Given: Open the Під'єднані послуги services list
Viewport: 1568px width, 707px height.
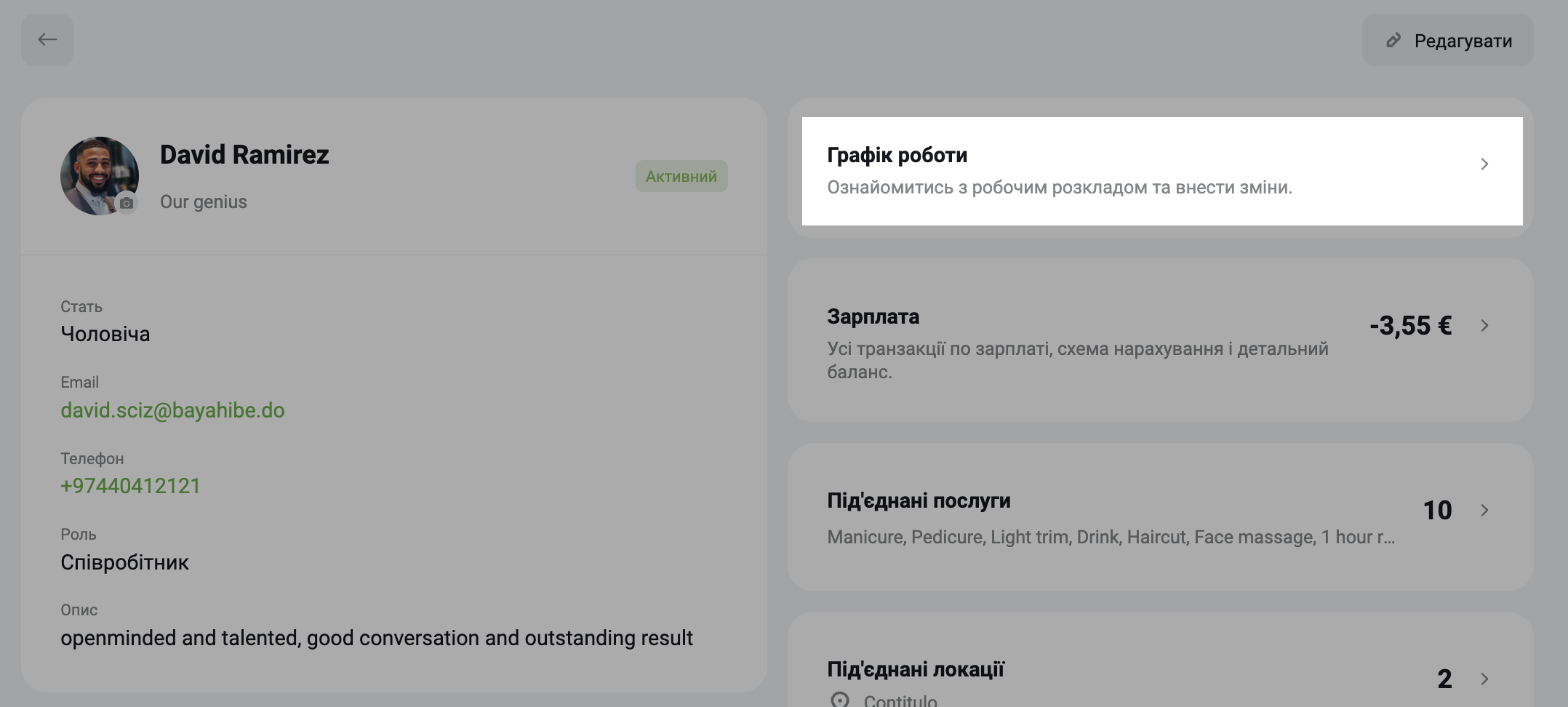Looking at the screenshot, I should click(1111, 538).
